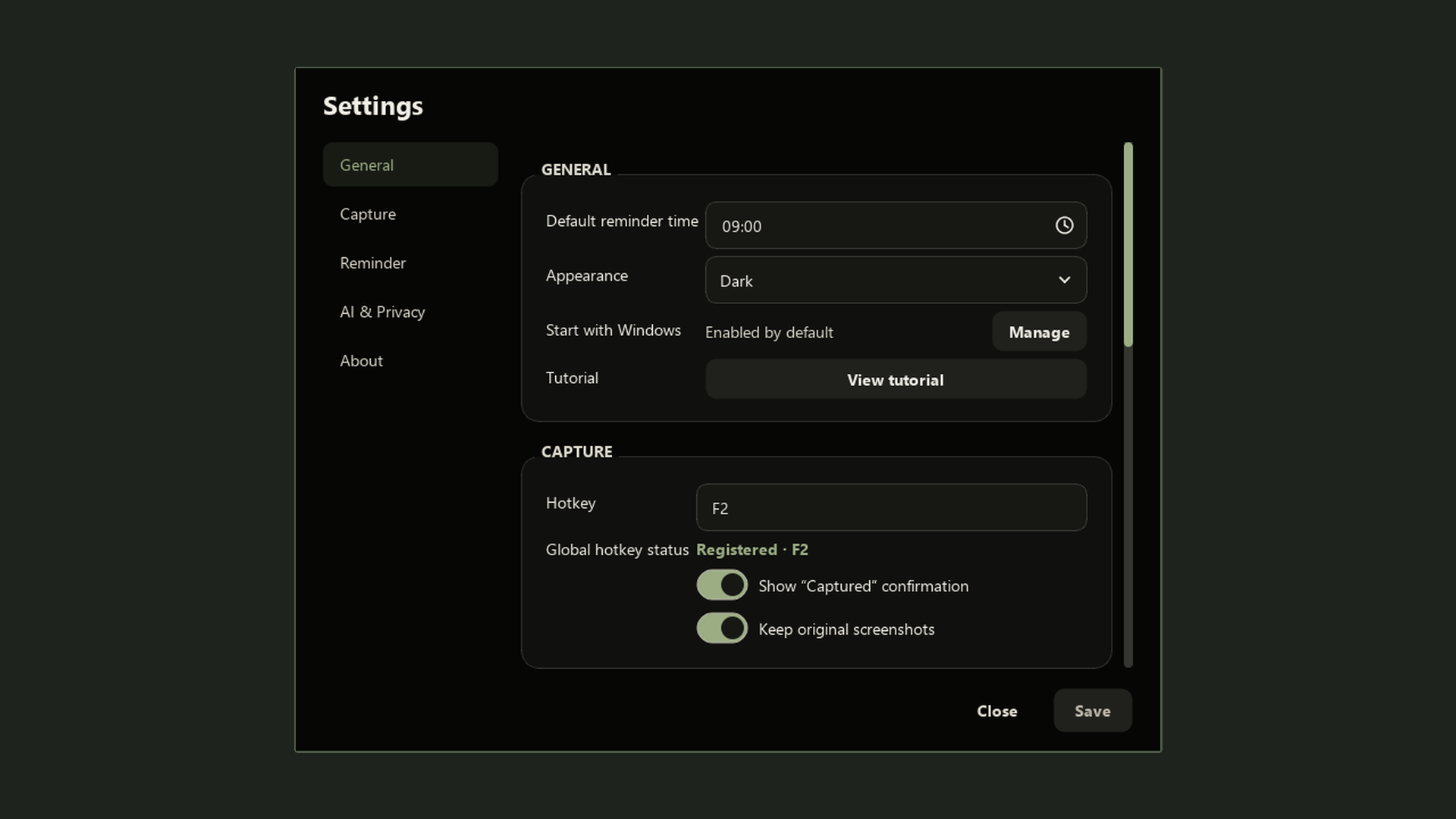The height and width of the screenshot is (819, 1456).
Task: Open the View tutorial button
Action: pyautogui.click(x=896, y=379)
